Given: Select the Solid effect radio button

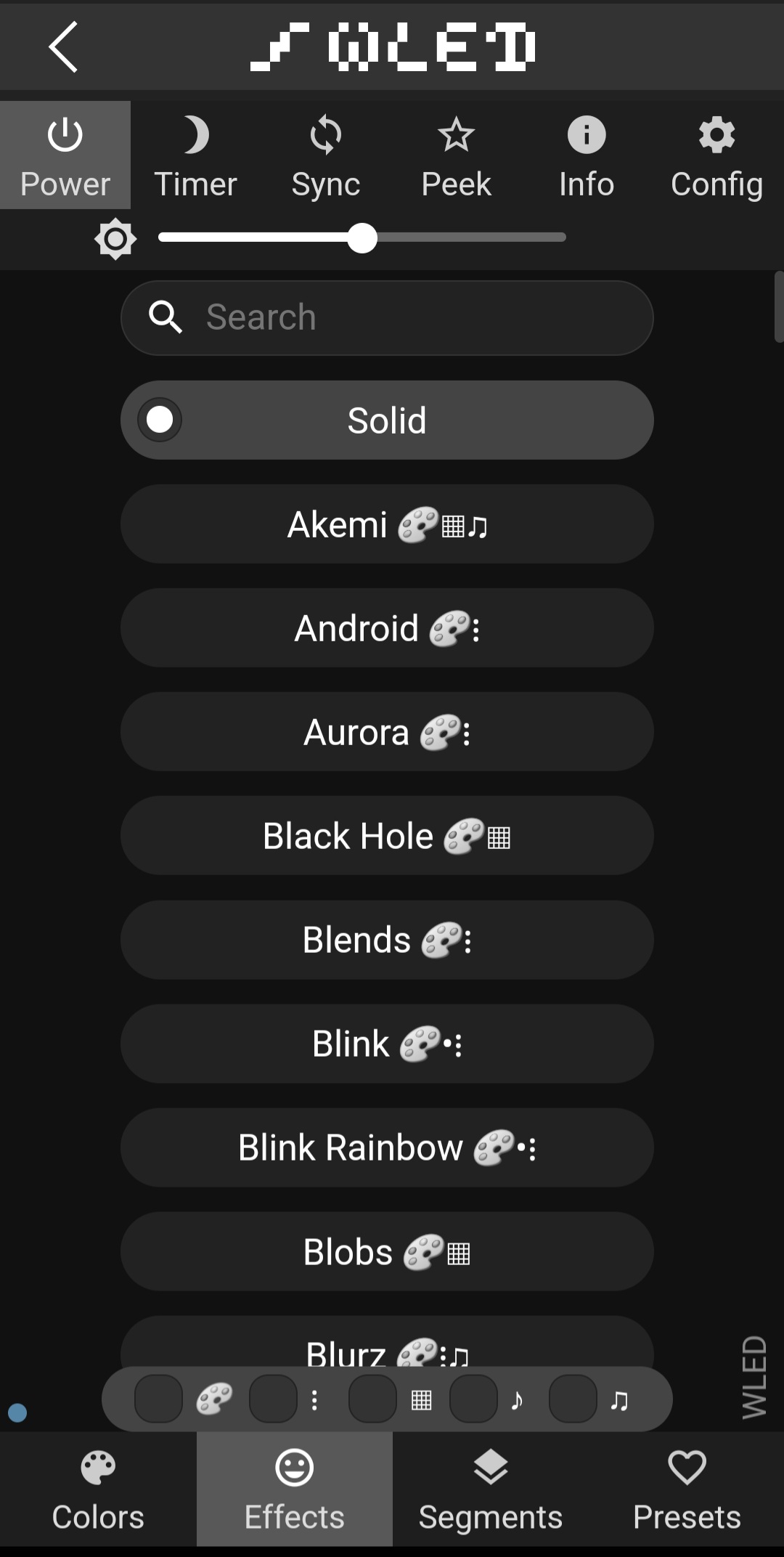Looking at the screenshot, I should pos(160,420).
